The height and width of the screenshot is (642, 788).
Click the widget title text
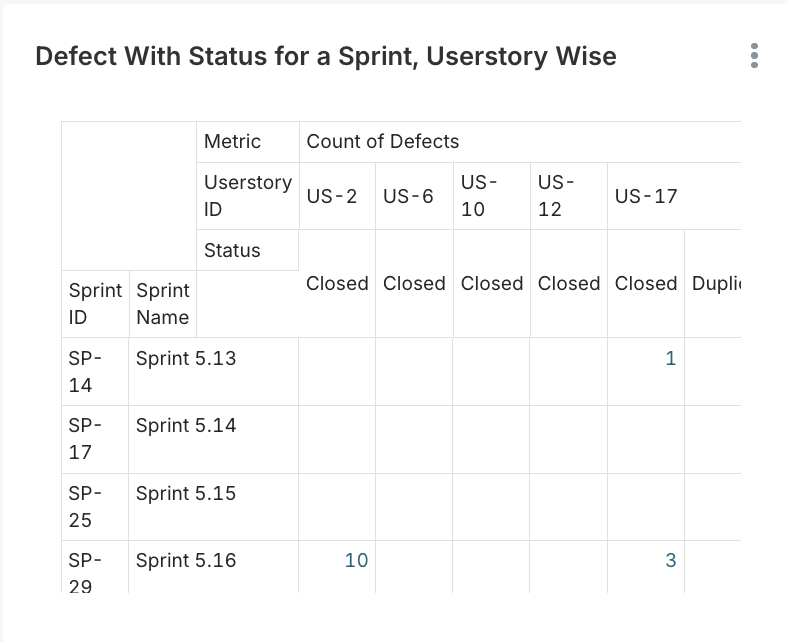point(326,56)
